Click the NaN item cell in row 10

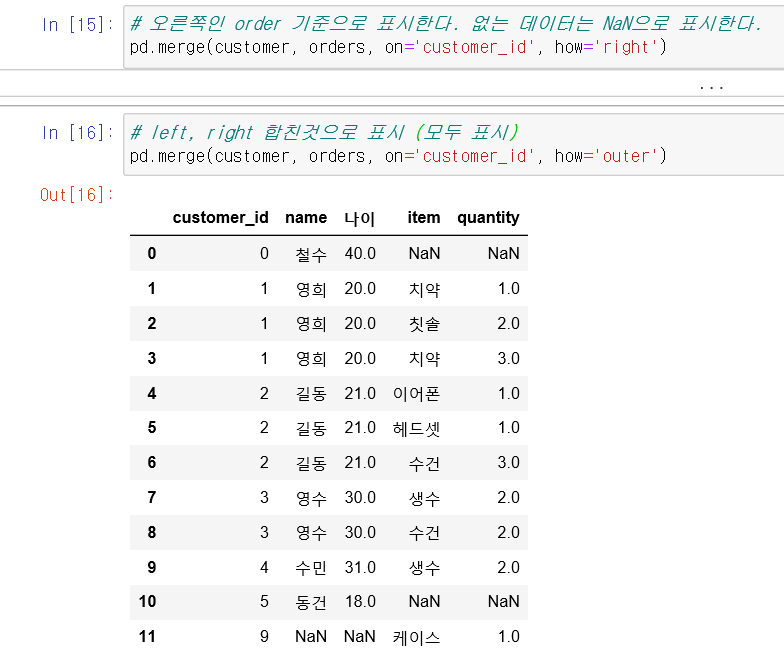[x=424, y=602]
